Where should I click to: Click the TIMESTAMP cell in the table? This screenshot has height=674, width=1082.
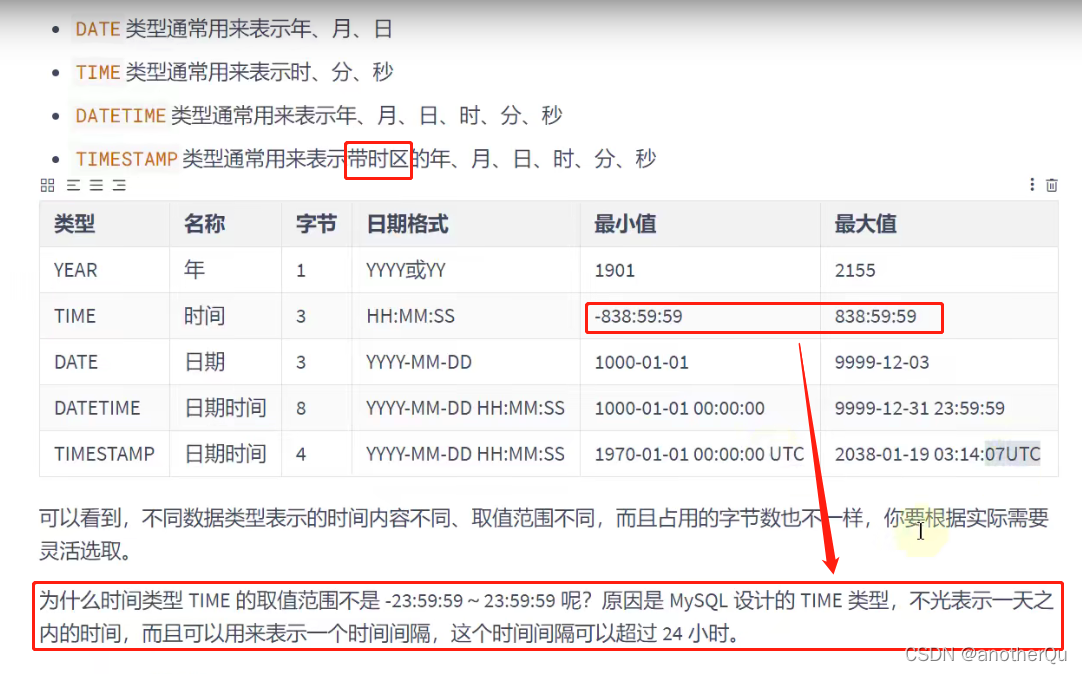click(104, 454)
